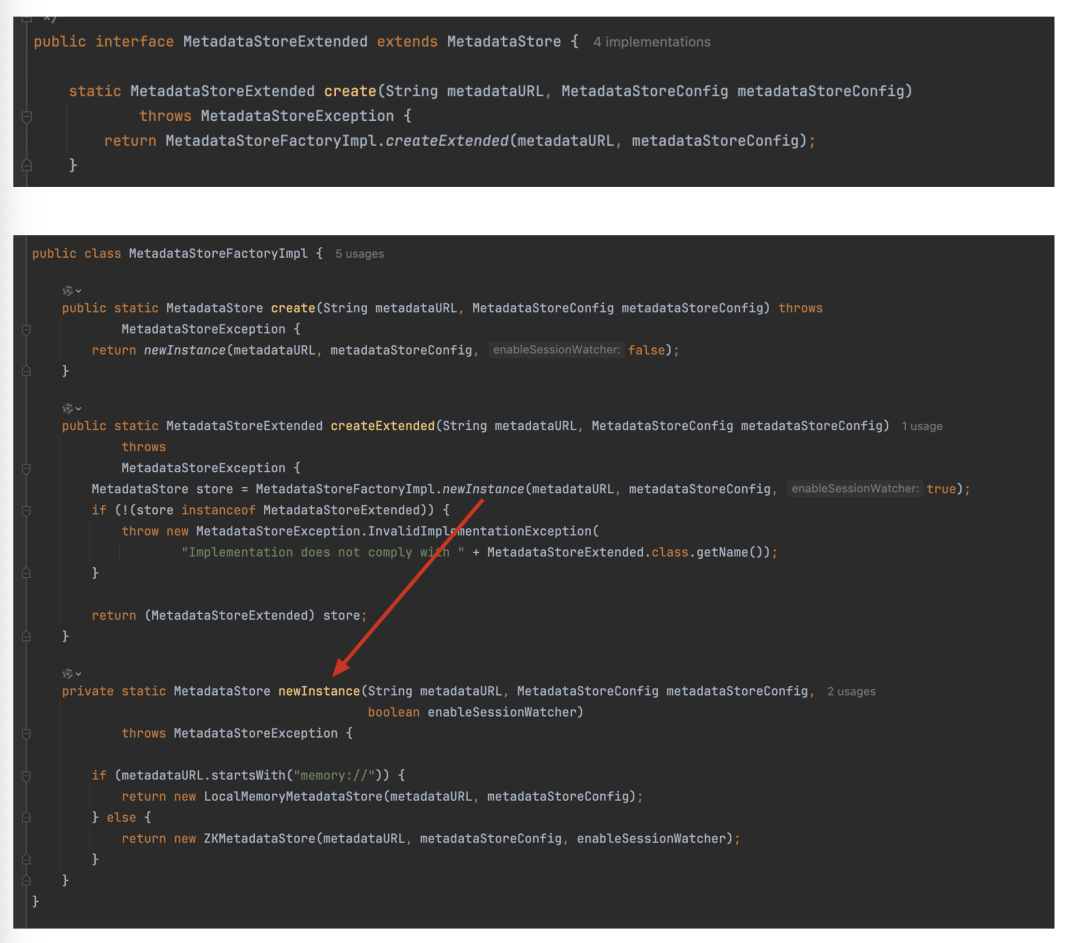The width and height of the screenshot is (1080, 943).
Task: Click fold end marker below ZKMetadataStore return line
Action: (x=26, y=860)
